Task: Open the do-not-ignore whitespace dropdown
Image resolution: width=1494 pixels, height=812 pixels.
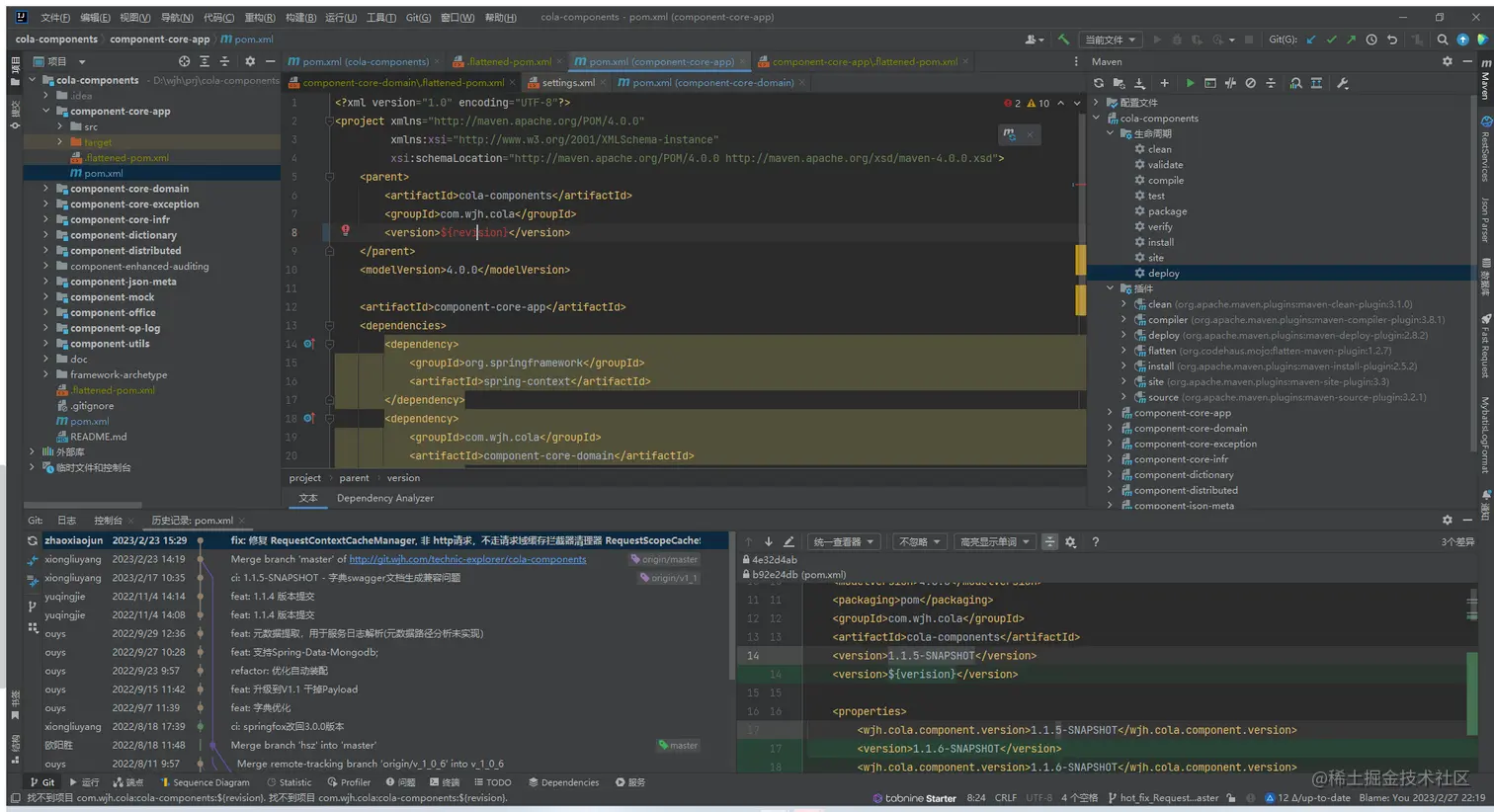Action: point(919,541)
